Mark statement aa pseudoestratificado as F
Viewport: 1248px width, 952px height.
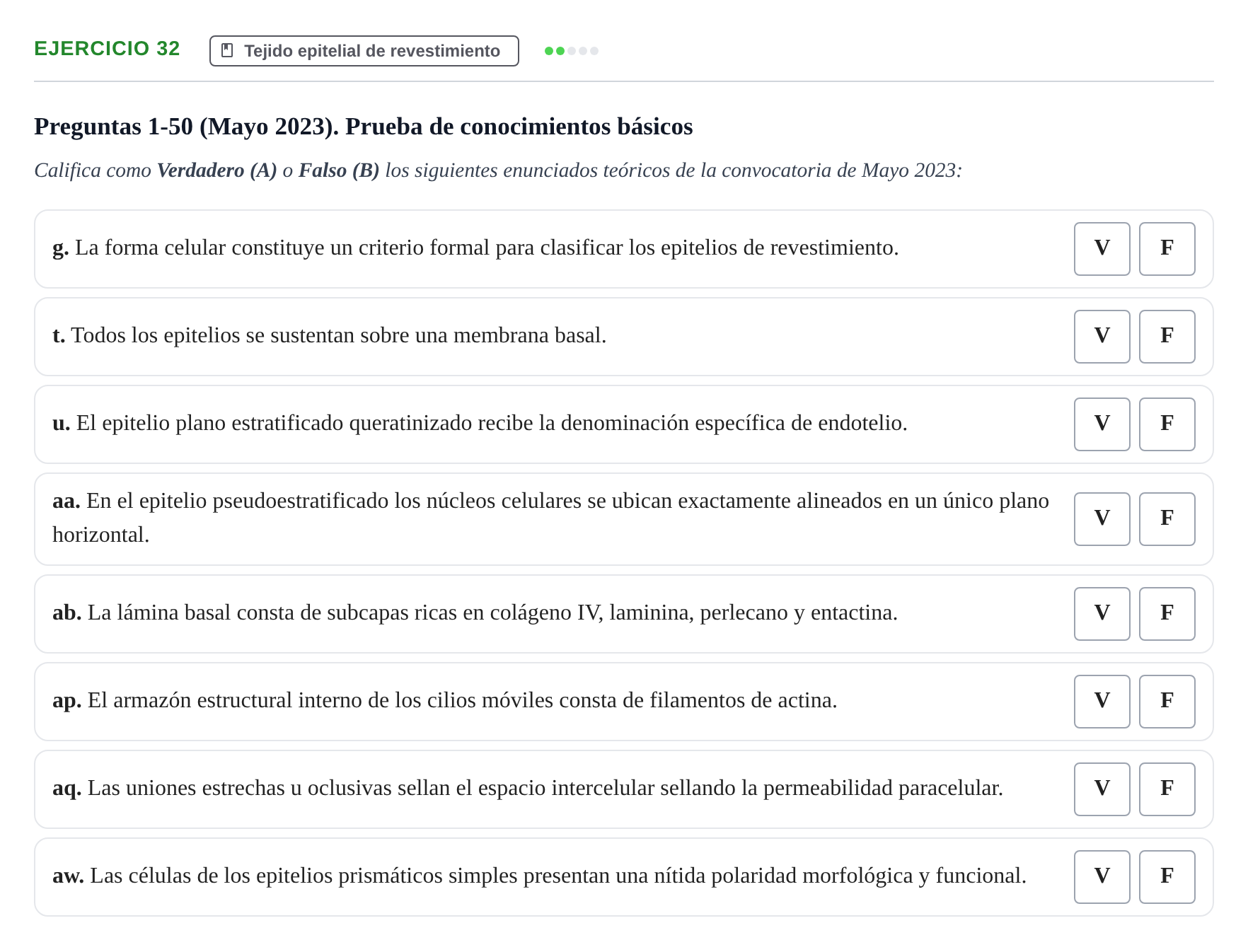tap(1167, 519)
